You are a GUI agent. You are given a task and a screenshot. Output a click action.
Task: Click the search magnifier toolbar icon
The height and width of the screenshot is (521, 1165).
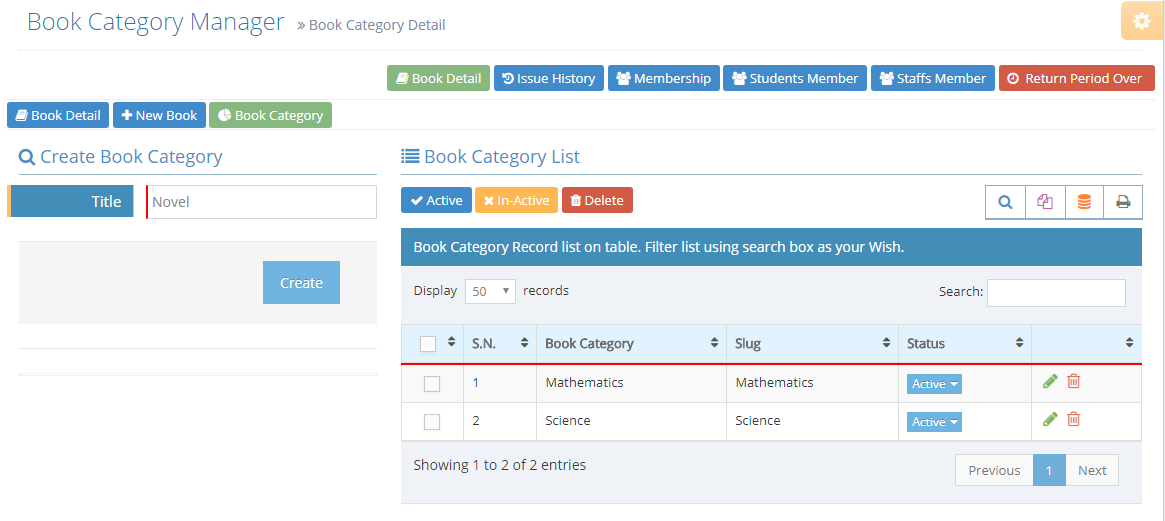coord(1005,202)
